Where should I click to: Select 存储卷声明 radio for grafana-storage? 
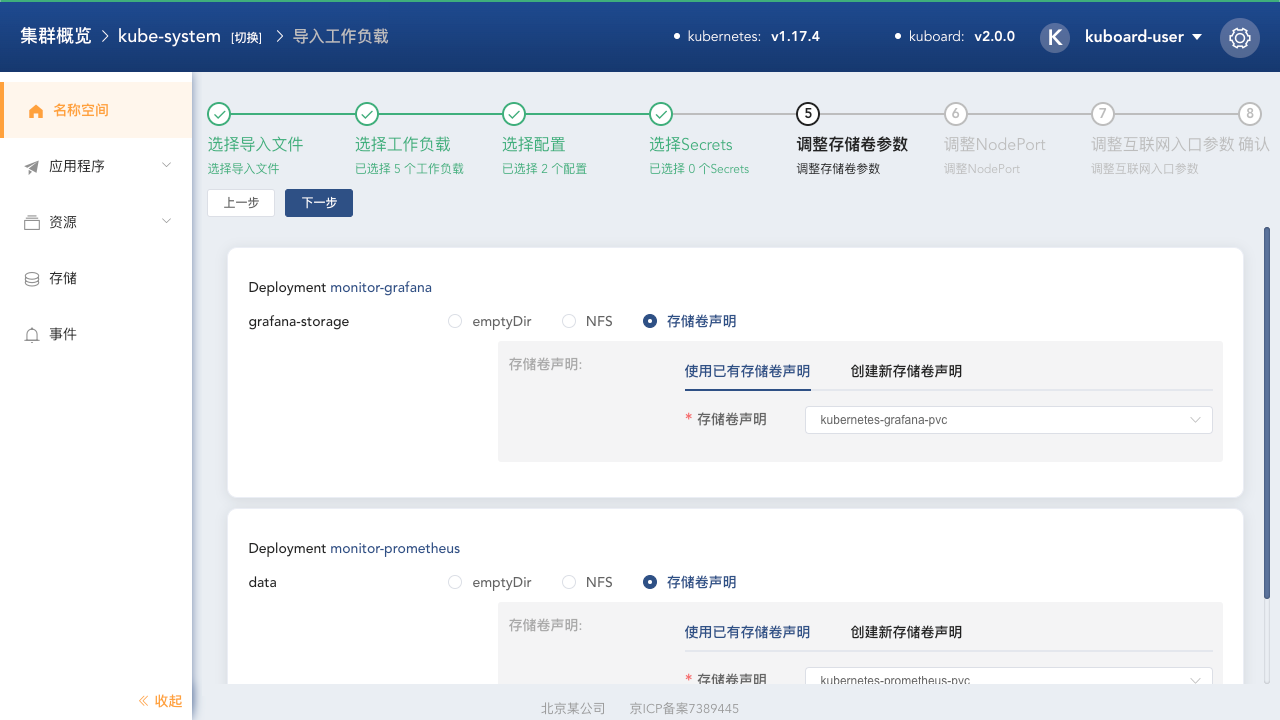click(x=650, y=321)
